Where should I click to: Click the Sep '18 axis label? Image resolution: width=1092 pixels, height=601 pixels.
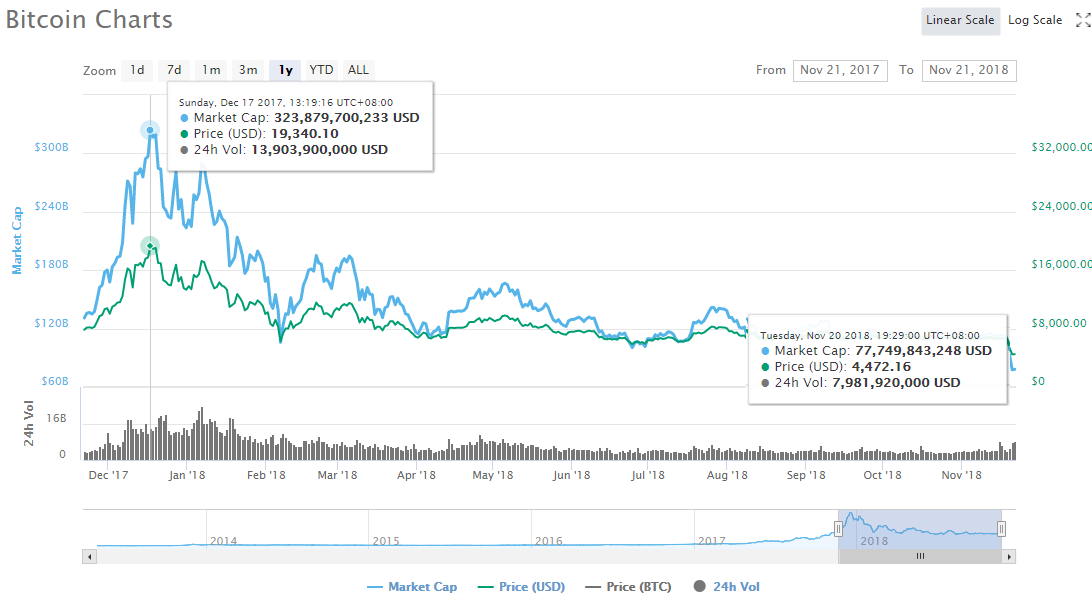click(806, 476)
